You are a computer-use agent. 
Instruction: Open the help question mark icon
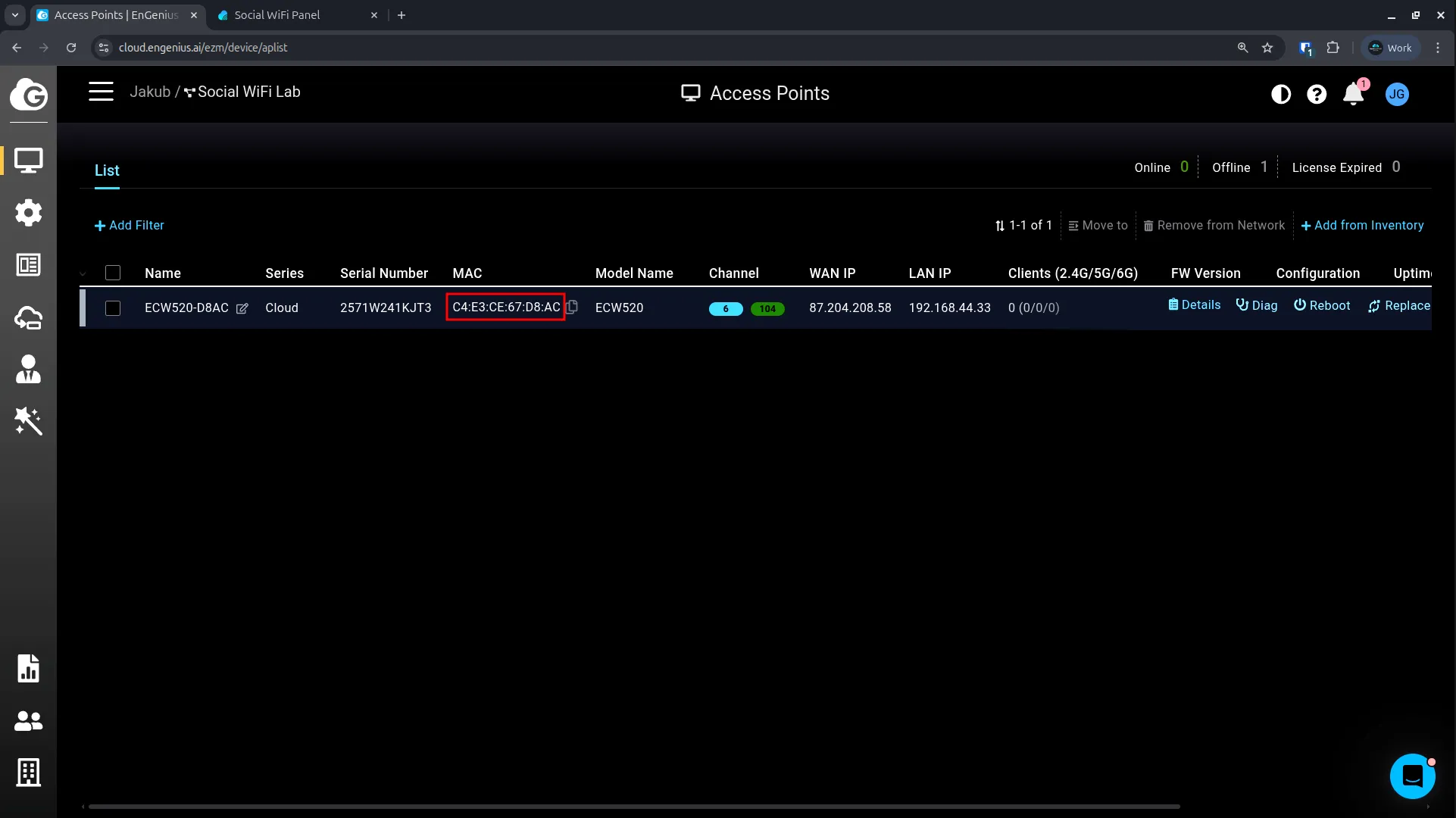(1317, 94)
